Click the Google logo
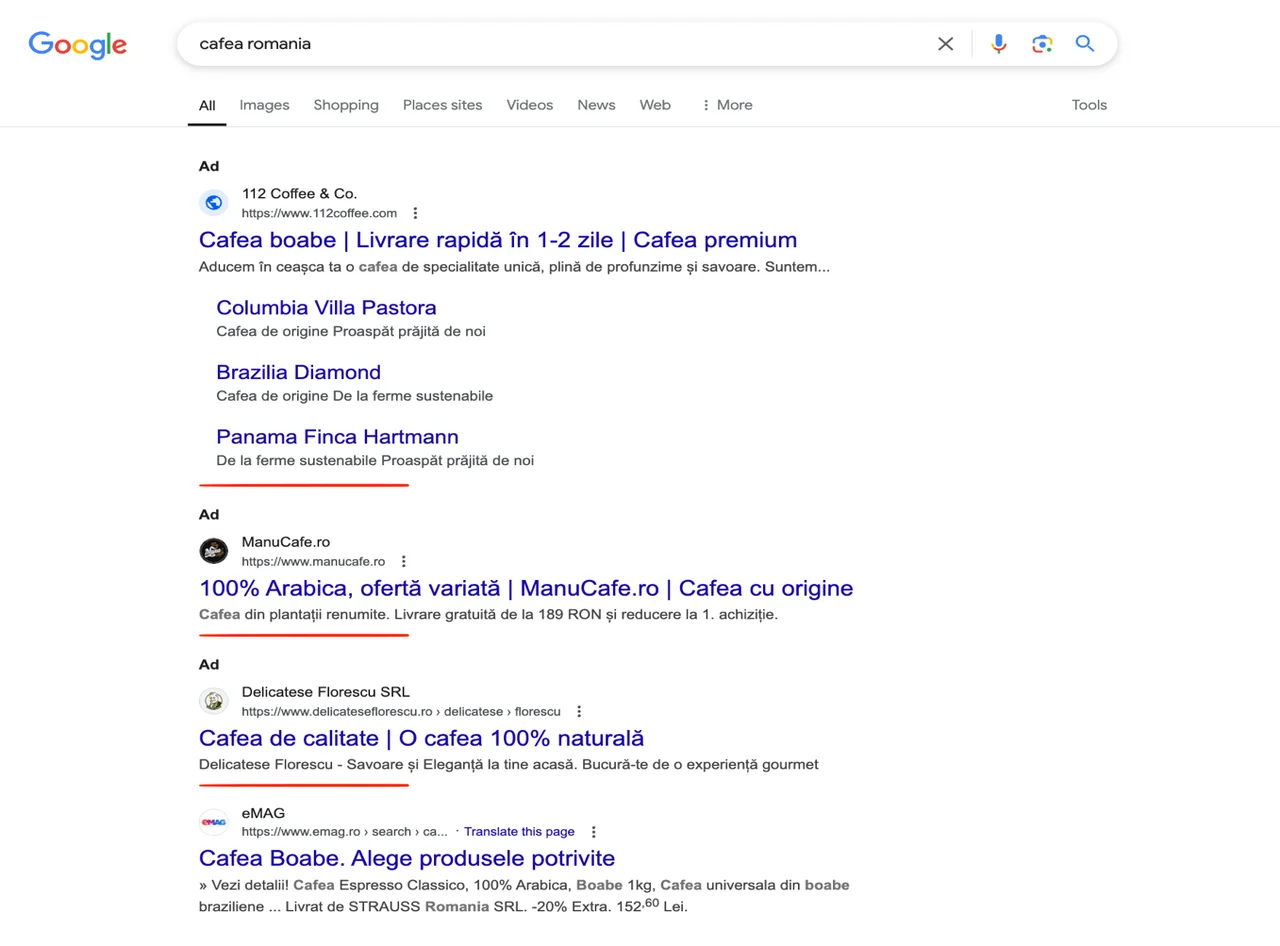The height and width of the screenshot is (946, 1280). 77,45
